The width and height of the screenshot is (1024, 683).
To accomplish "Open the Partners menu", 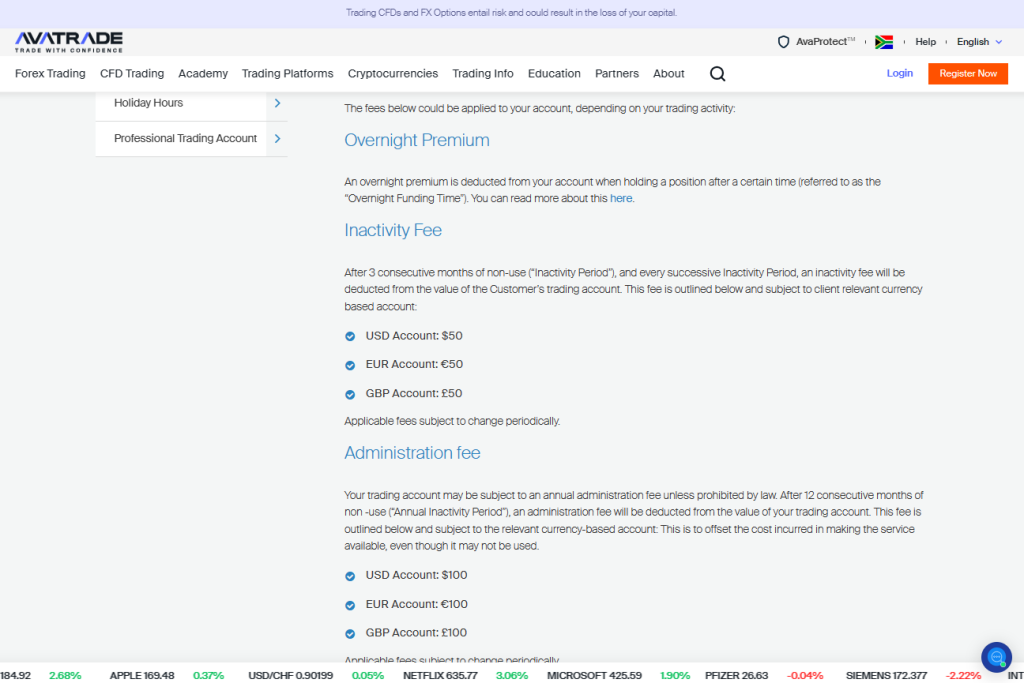I will click(x=616, y=74).
